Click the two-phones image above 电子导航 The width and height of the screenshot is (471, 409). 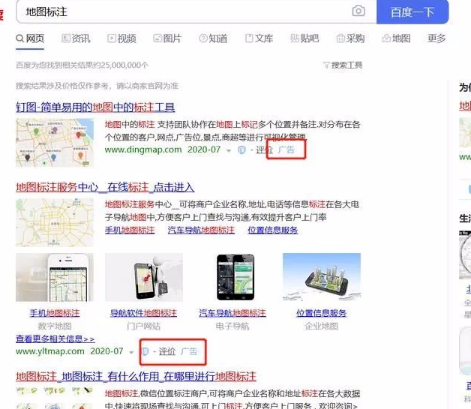(235, 277)
